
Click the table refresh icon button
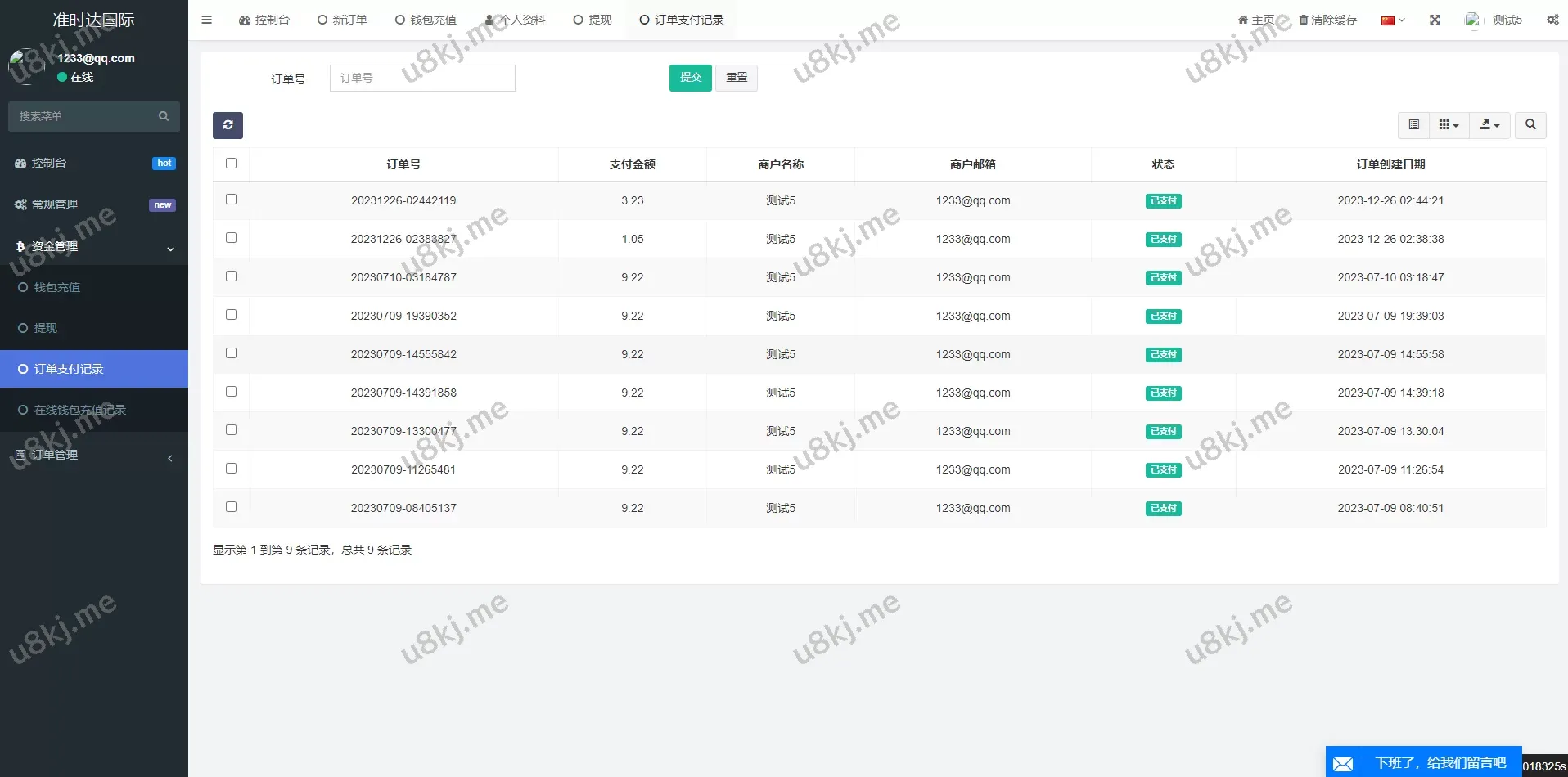tap(228, 125)
